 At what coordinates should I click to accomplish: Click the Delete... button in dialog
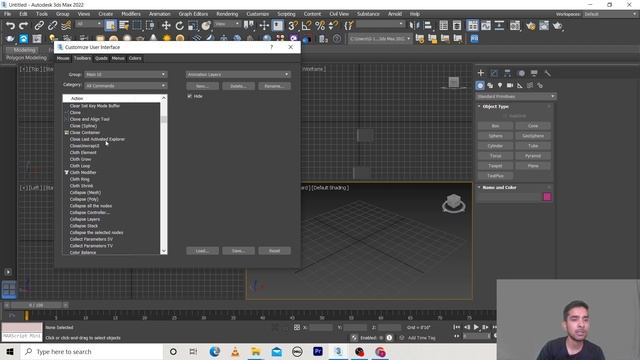[x=238, y=86]
